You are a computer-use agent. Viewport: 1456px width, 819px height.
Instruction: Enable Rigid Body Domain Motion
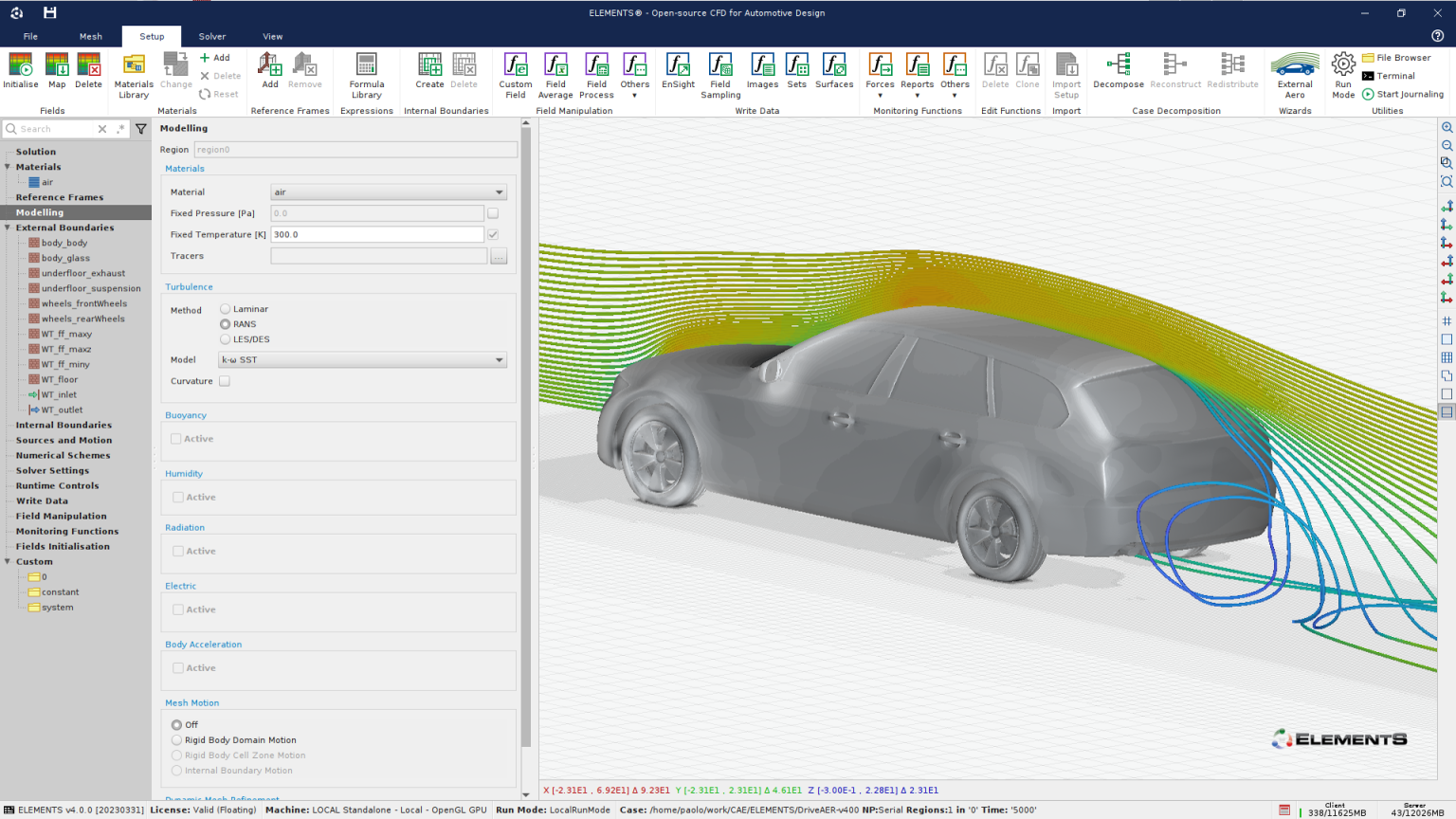tap(176, 740)
